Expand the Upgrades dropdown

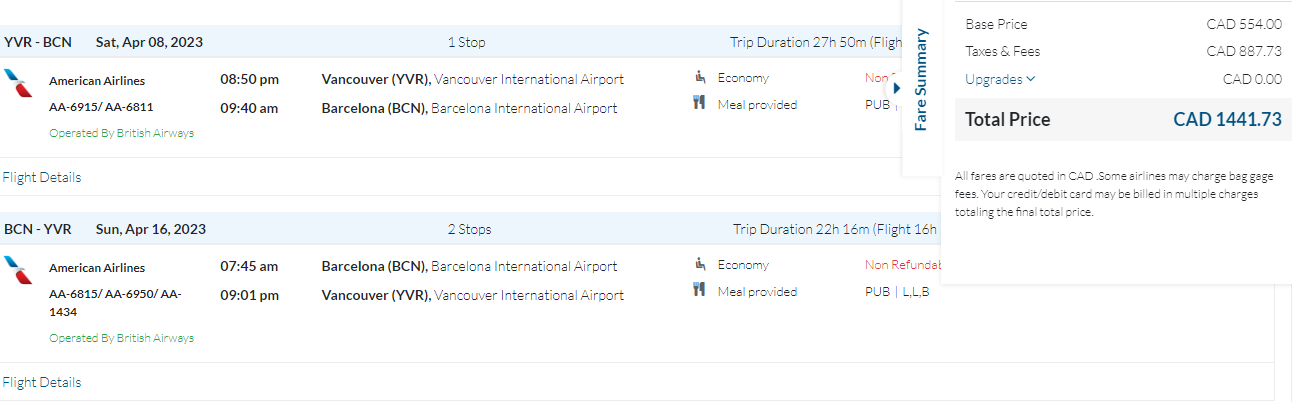[1000, 79]
